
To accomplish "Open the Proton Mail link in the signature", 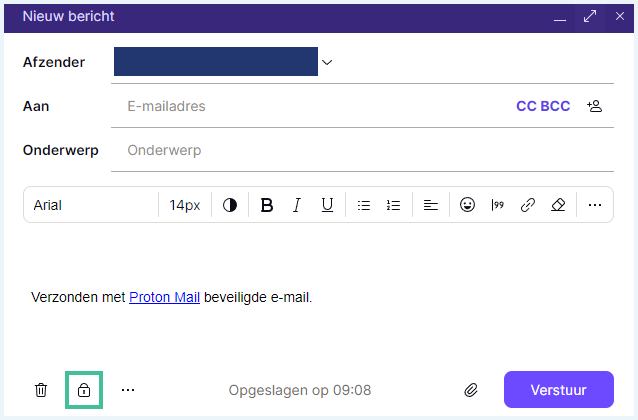I will pyautogui.click(x=164, y=298).
